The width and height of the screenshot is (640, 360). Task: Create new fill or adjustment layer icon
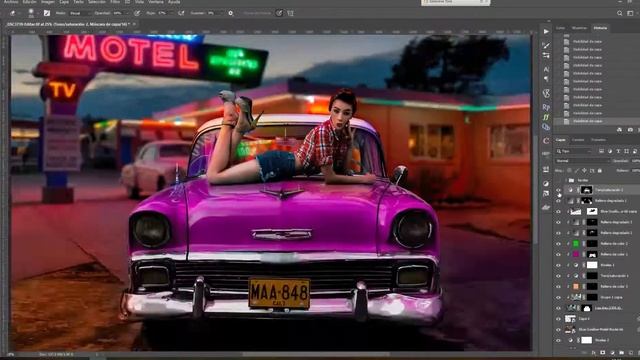click(x=612, y=352)
